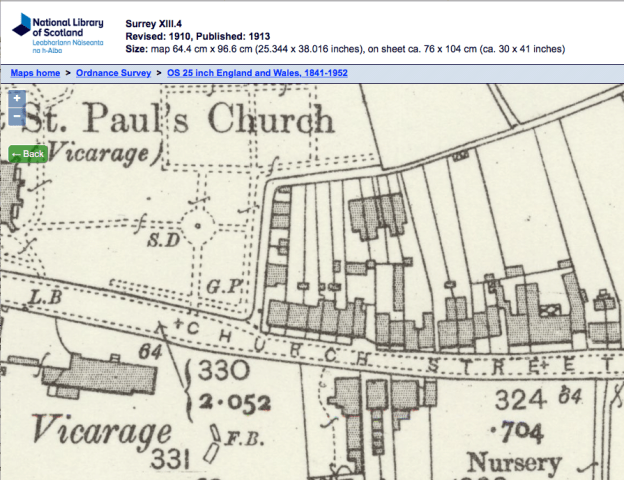Click the map zoom out minus button
The height and width of the screenshot is (480, 624).
click(x=17, y=116)
